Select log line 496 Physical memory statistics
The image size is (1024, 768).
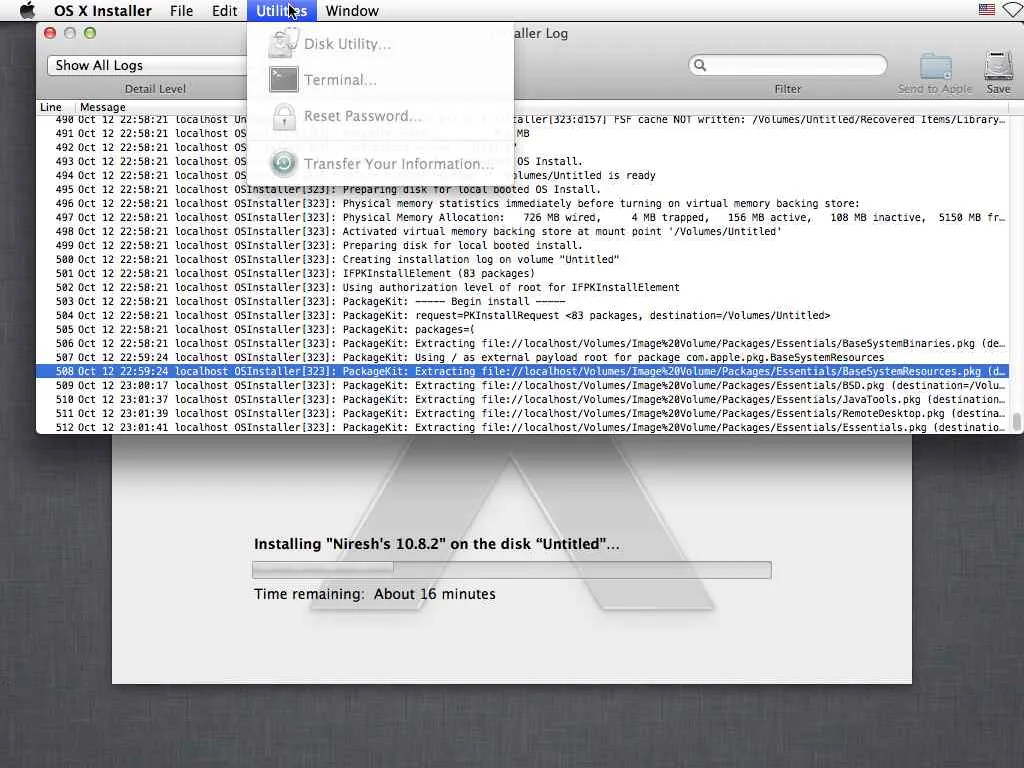[522, 203]
